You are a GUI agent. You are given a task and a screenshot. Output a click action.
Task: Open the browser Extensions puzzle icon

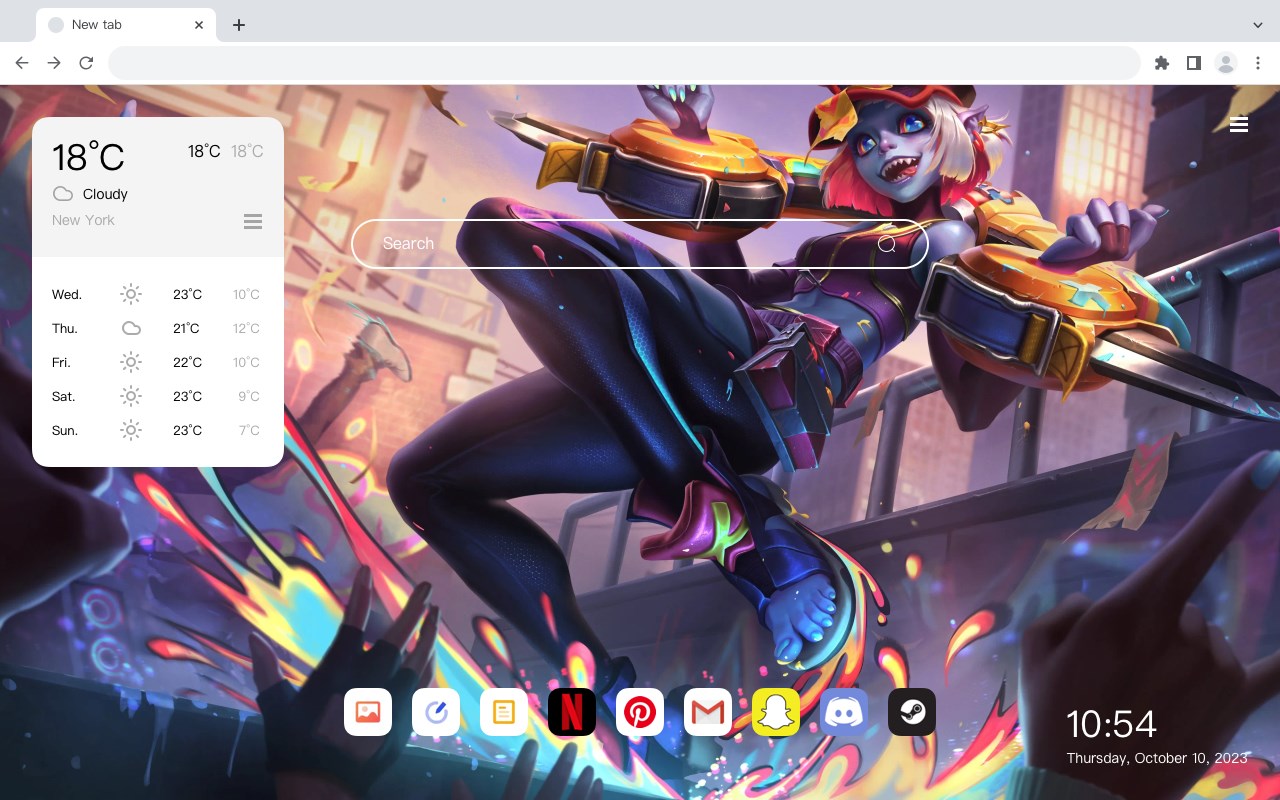(1161, 63)
